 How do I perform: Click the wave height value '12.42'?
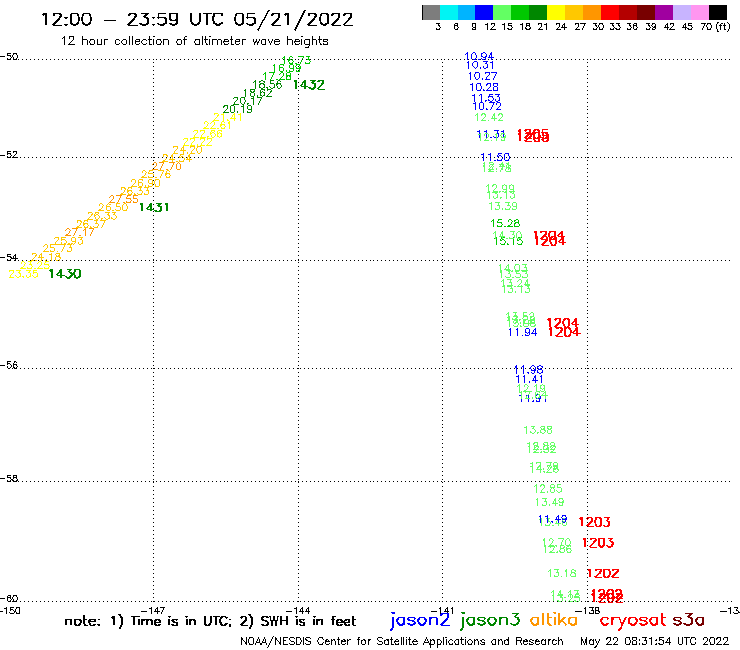point(489,117)
